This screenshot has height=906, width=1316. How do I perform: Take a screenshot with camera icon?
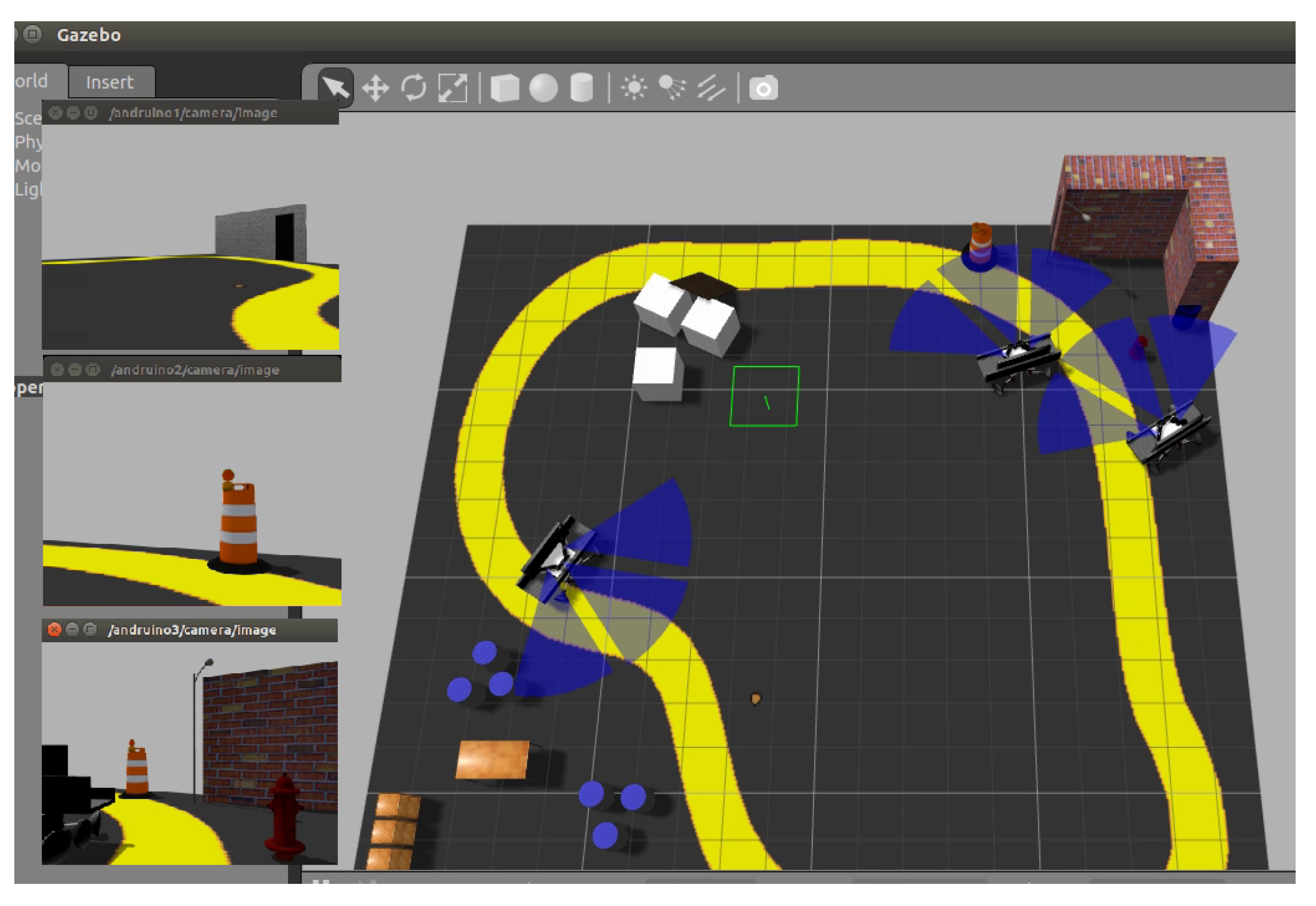(763, 89)
